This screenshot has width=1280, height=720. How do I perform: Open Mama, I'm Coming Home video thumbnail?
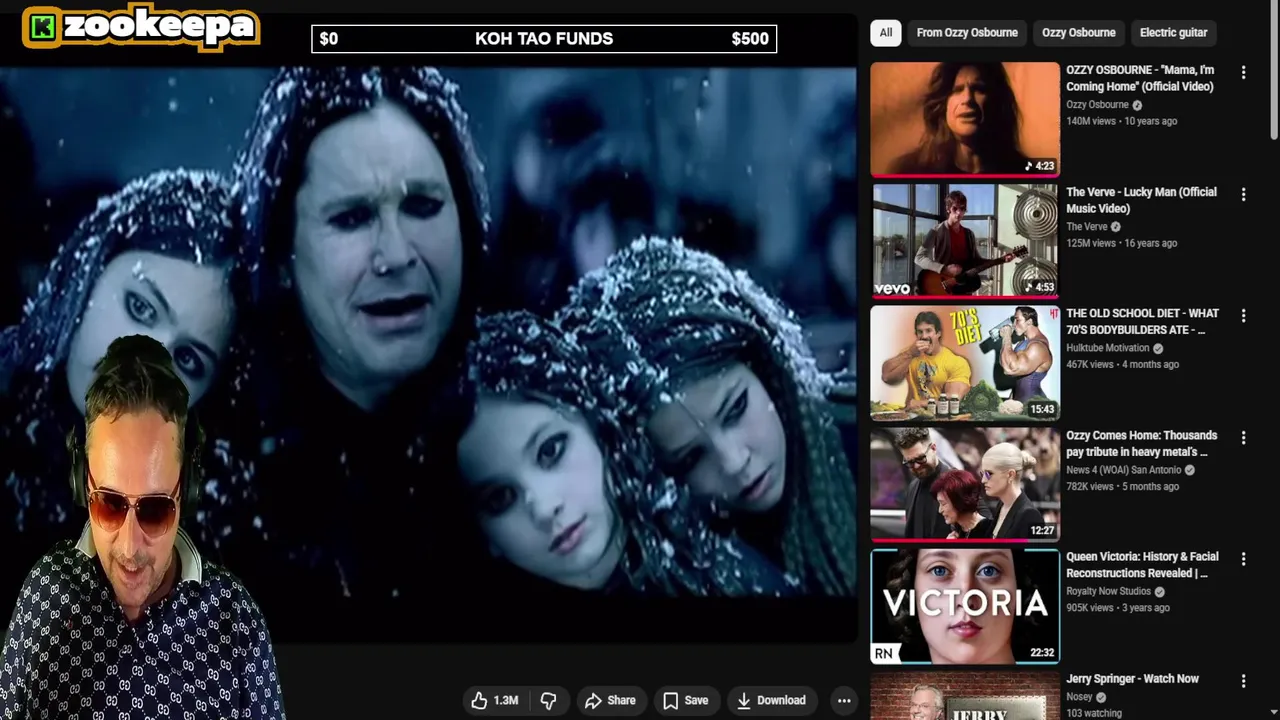coord(965,119)
